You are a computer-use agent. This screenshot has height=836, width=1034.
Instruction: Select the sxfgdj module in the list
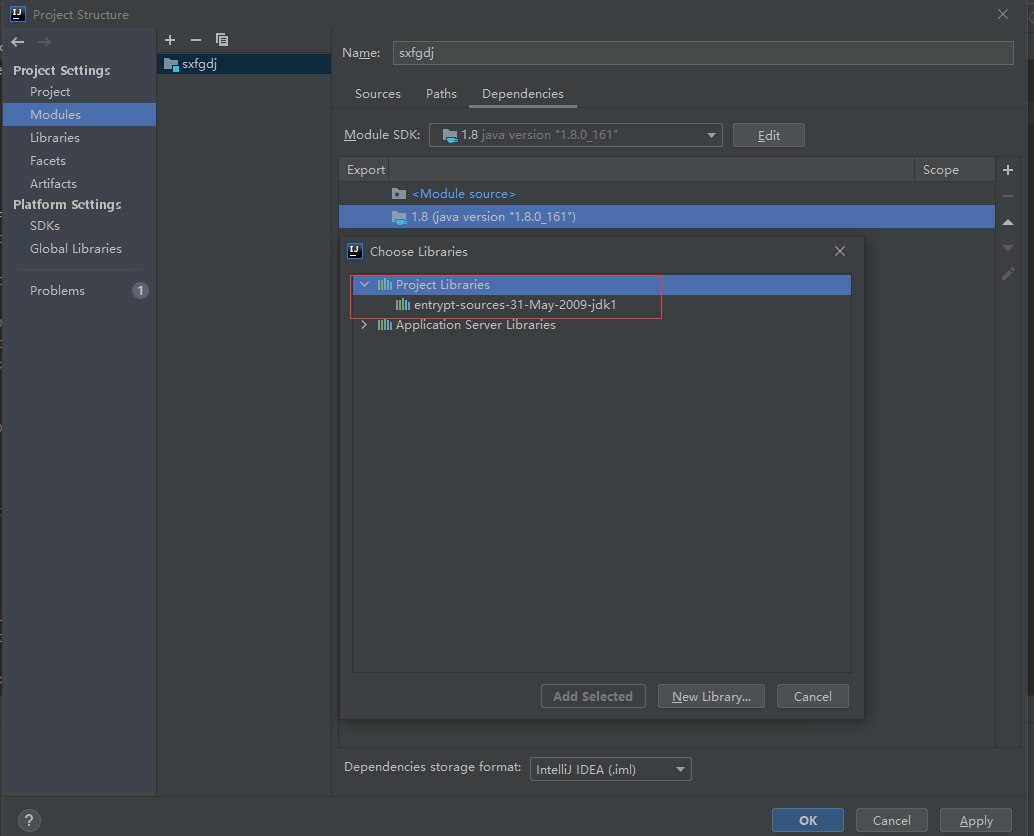[x=244, y=64]
